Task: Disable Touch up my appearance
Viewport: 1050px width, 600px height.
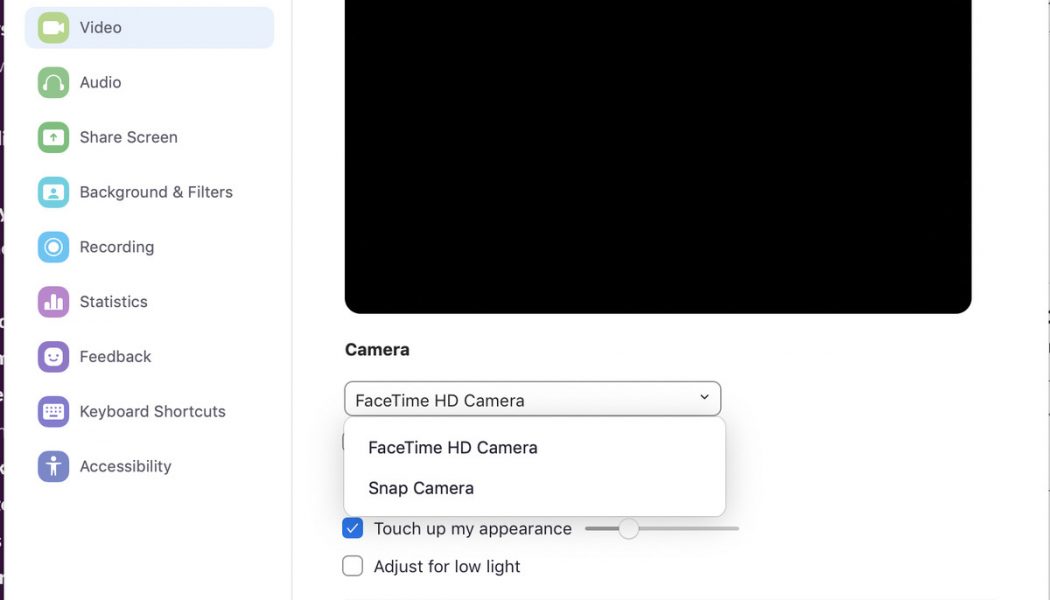Action: (x=352, y=528)
